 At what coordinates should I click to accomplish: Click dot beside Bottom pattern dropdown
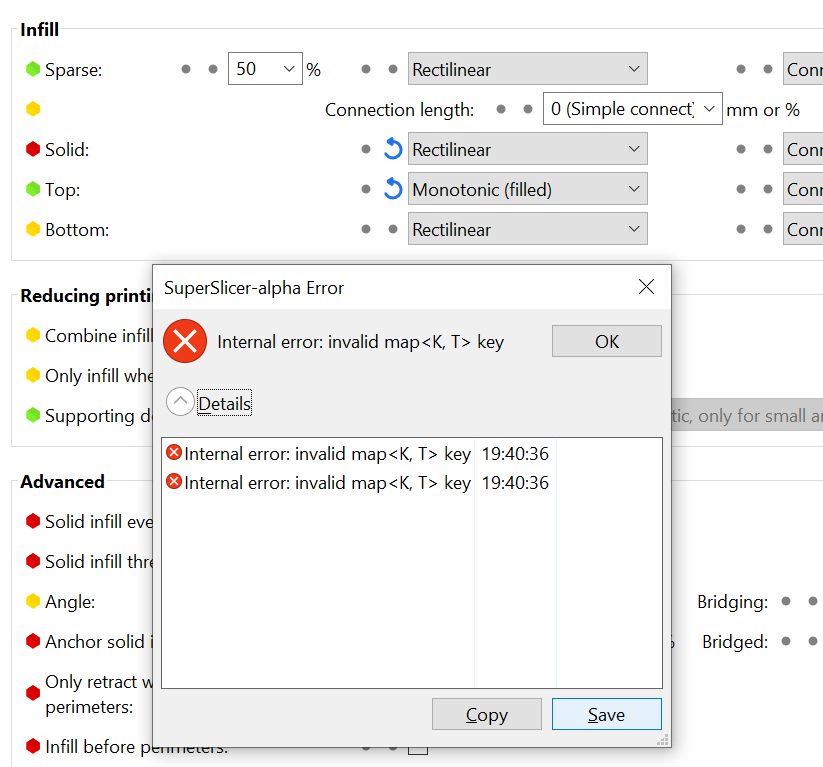(393, 229)
